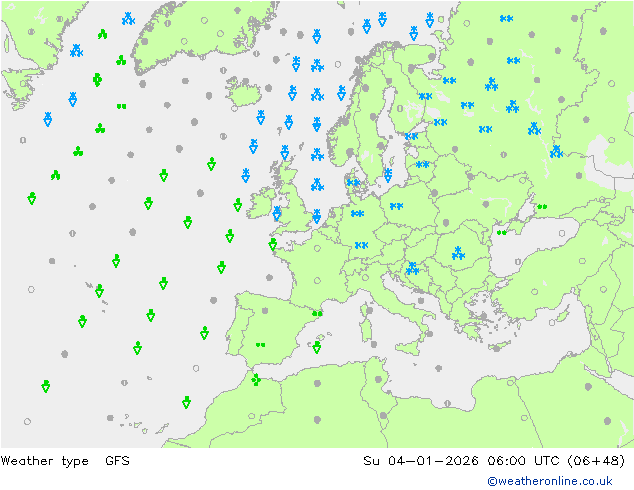Select the gray cloud dot over Iceland

(x=245, y=82)
